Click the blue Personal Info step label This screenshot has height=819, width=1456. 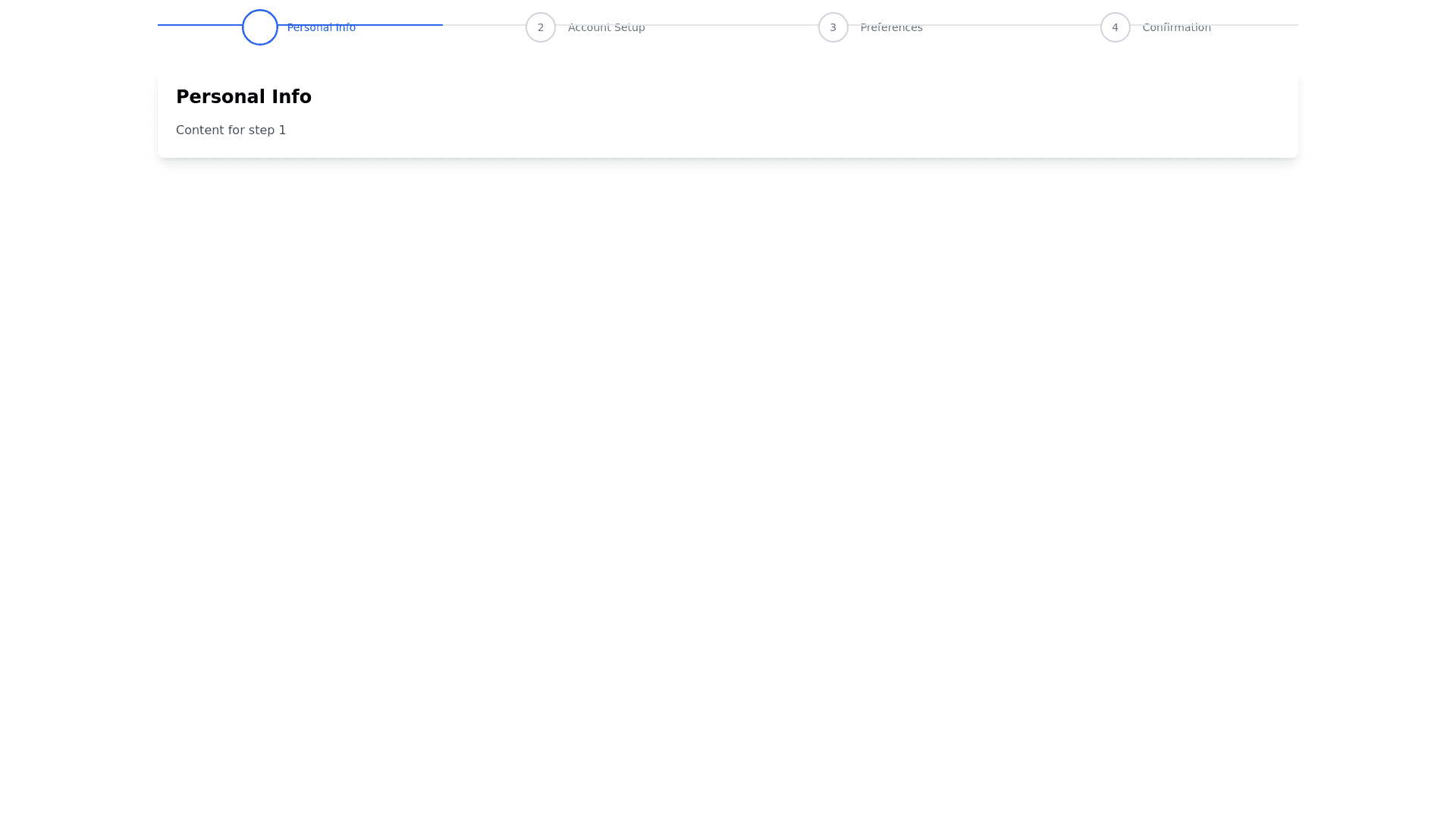pyautogui.click(x=322, y=27)
